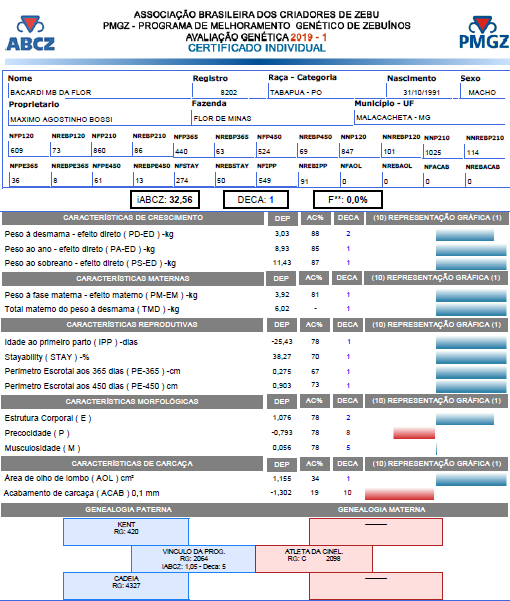
Task: Click the blue Estrutura Corporal graph bar
Action: coord(465,419)
